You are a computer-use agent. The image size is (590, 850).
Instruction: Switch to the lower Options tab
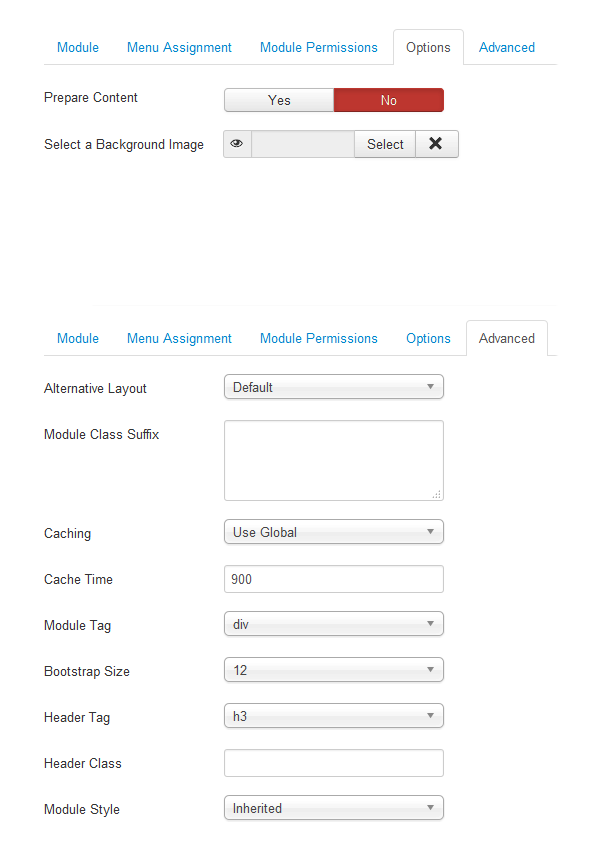tap(428, 339)
